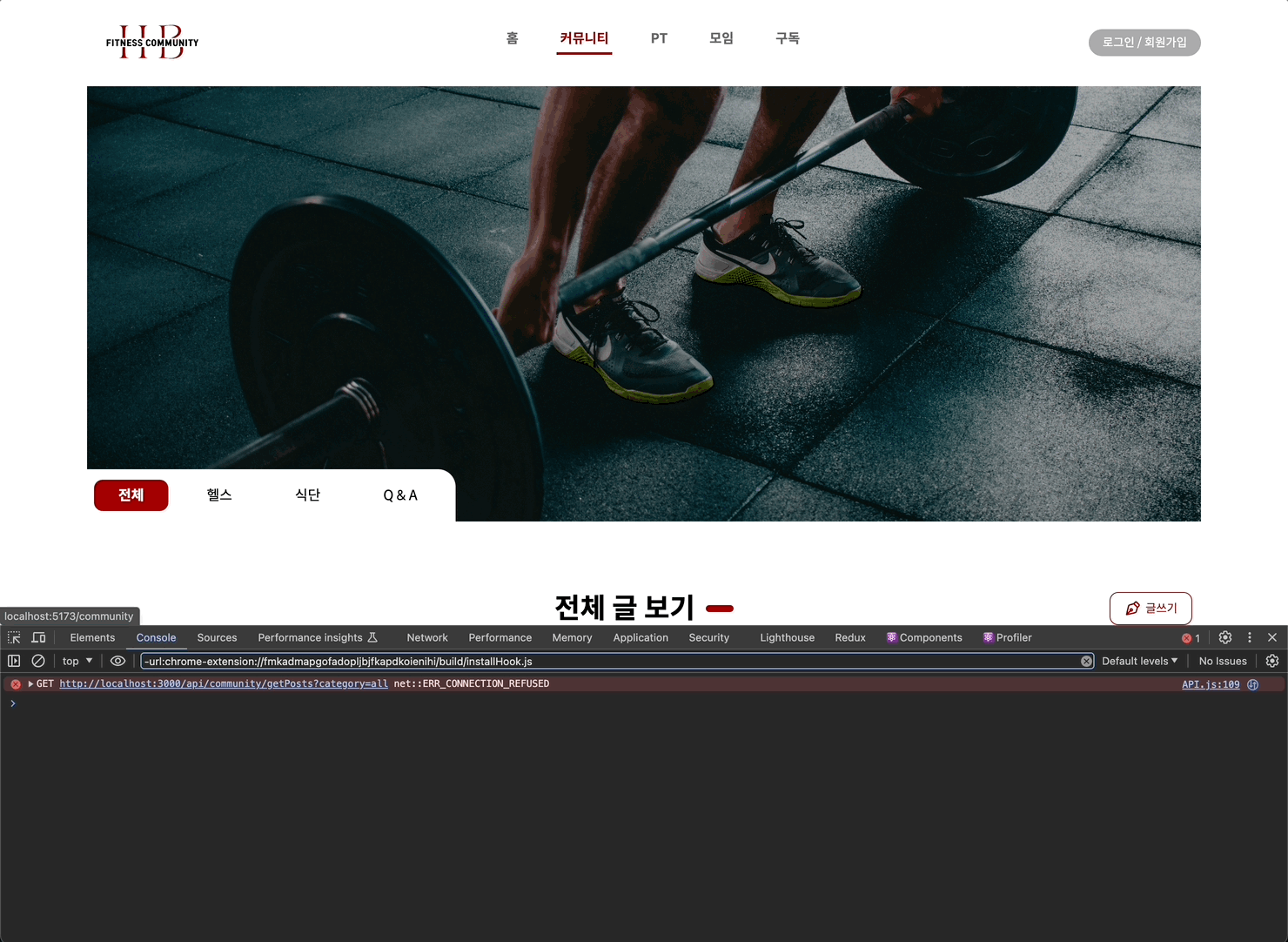Activate the inspect element picker icon
The width and height of the screenshot is (1288, 942).
14,637
